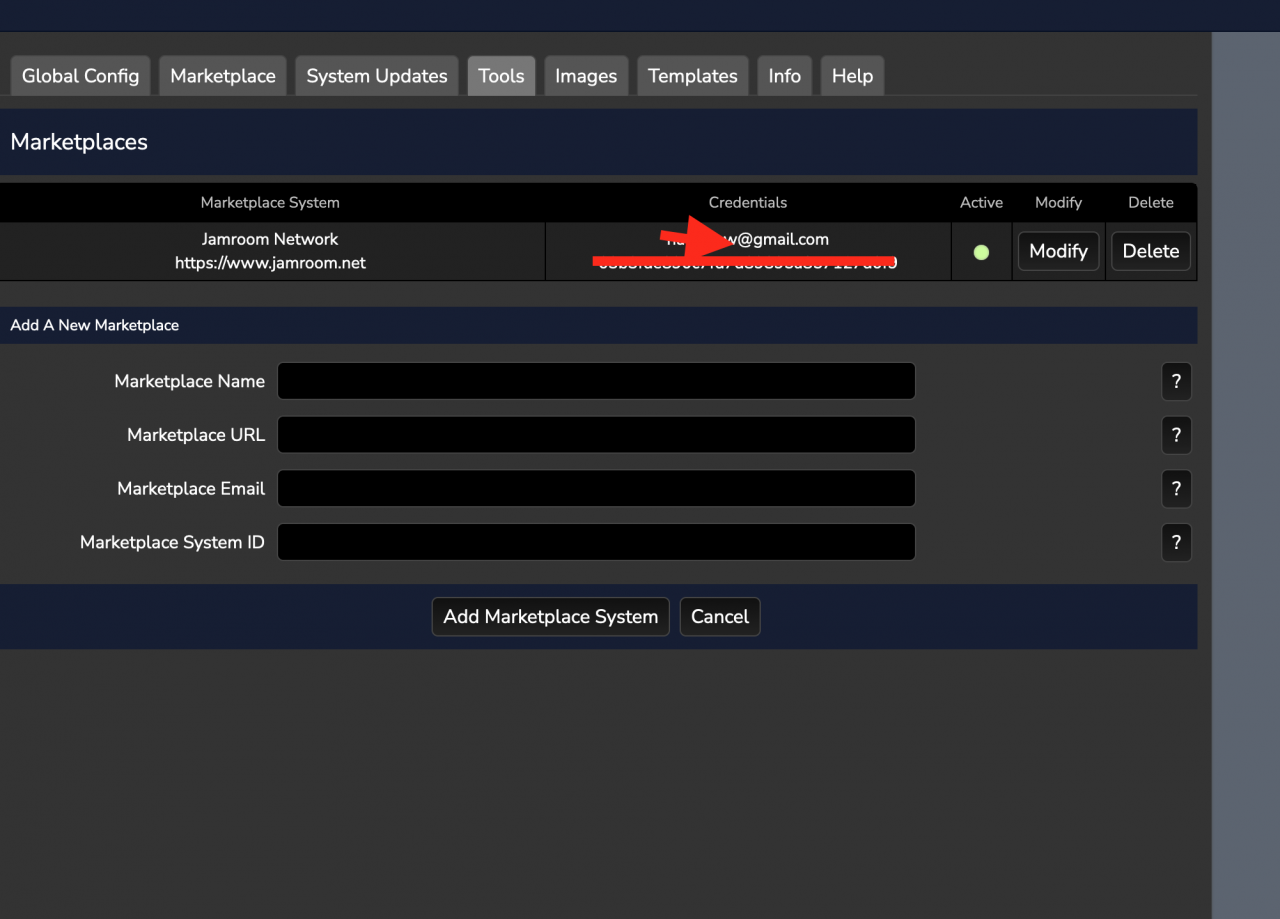Go to the System Updates tab
1280x919 pixels.
[x=376, y=76]
